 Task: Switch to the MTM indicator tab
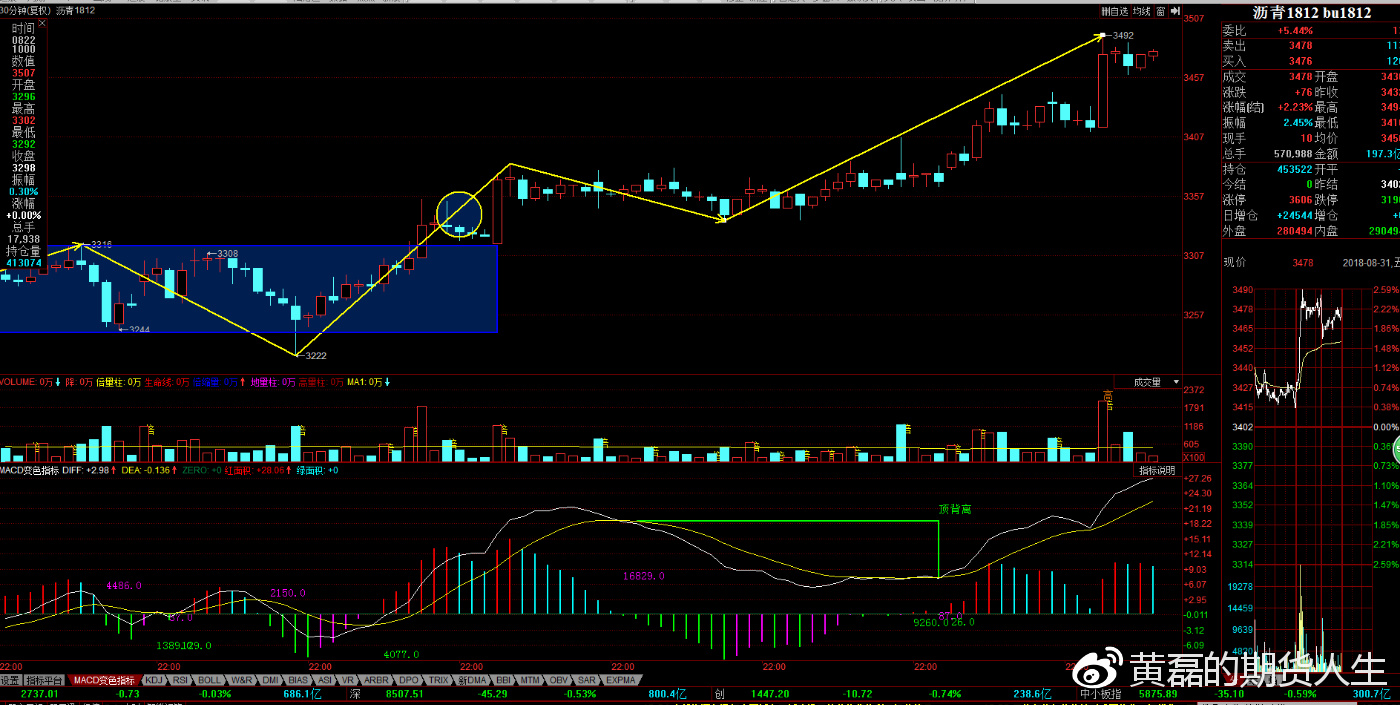point(531,680)
